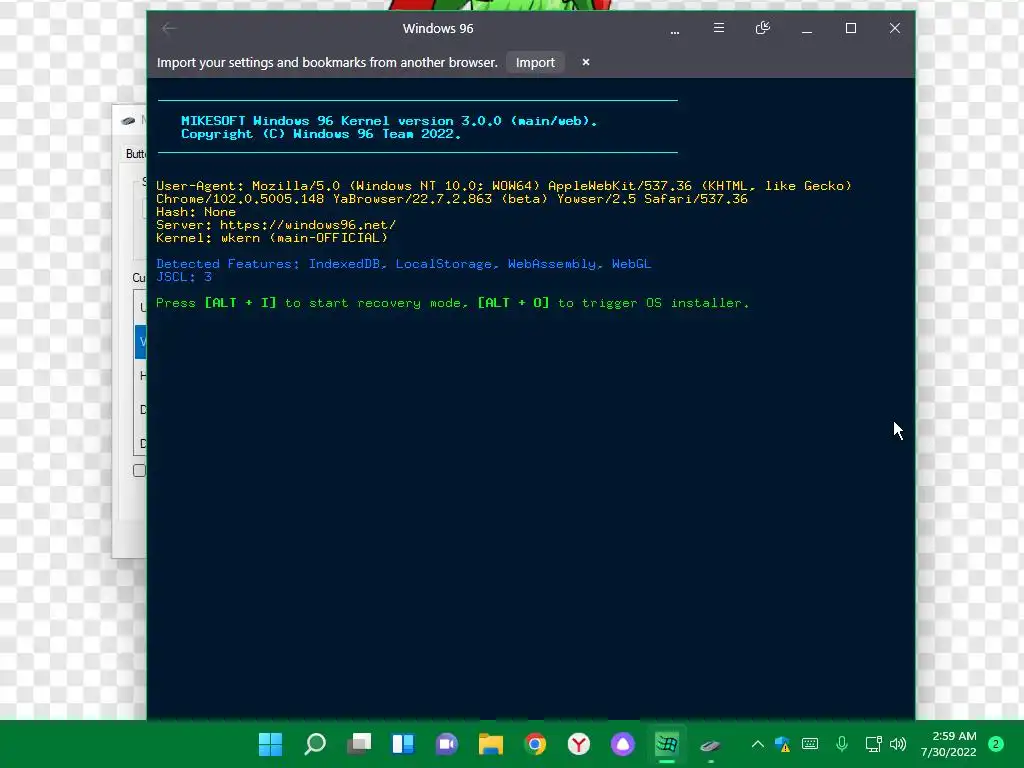
Task: Open the network tray icon
Action: (x=873, y=743)
